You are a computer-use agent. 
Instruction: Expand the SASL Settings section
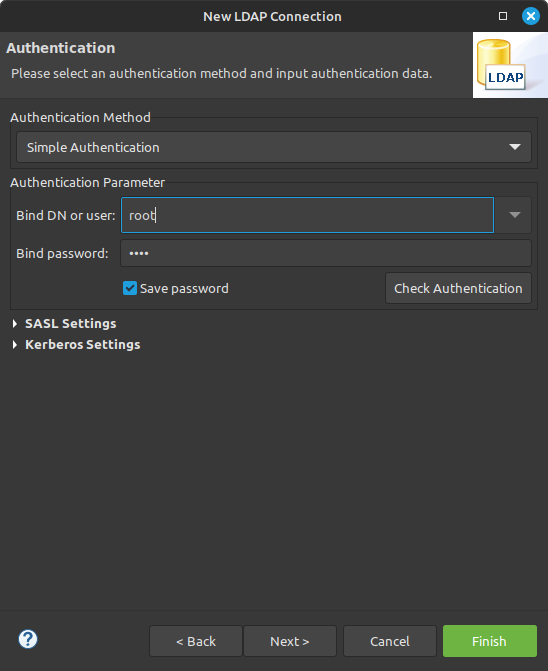(71, 324)
